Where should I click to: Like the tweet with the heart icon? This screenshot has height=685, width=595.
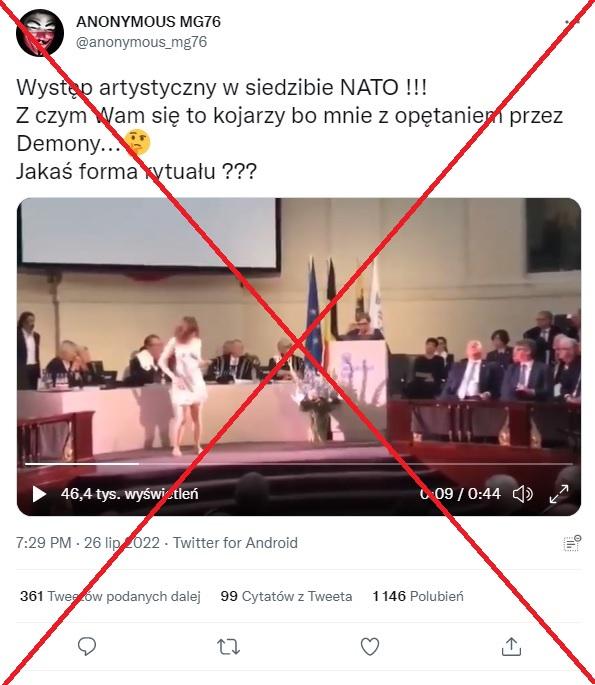[370, 647]
